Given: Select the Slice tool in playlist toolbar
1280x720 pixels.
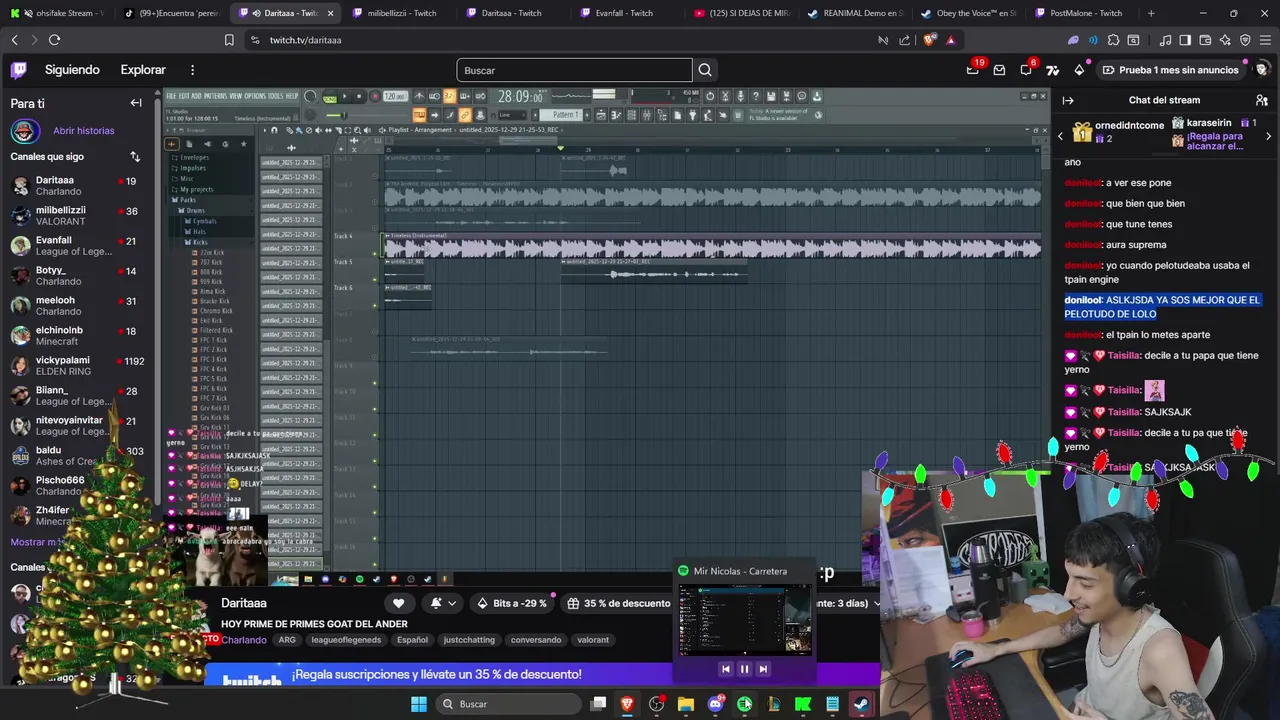Looking at the screenshot, I should [x=338, y=130].
